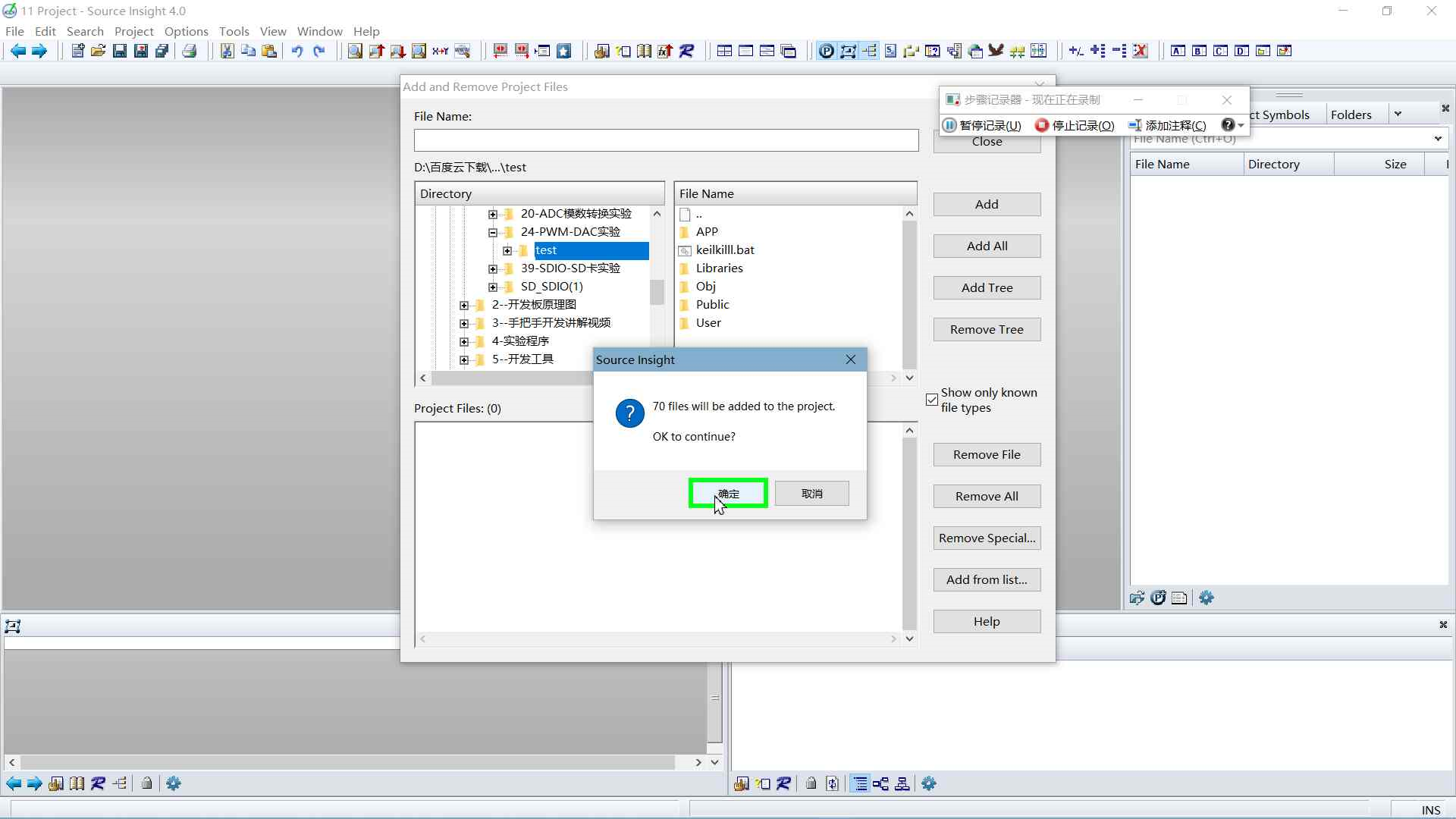Toggle the Relation Window icon in main toolbar
1456x819 pixels.
click(x=848, y=51)
